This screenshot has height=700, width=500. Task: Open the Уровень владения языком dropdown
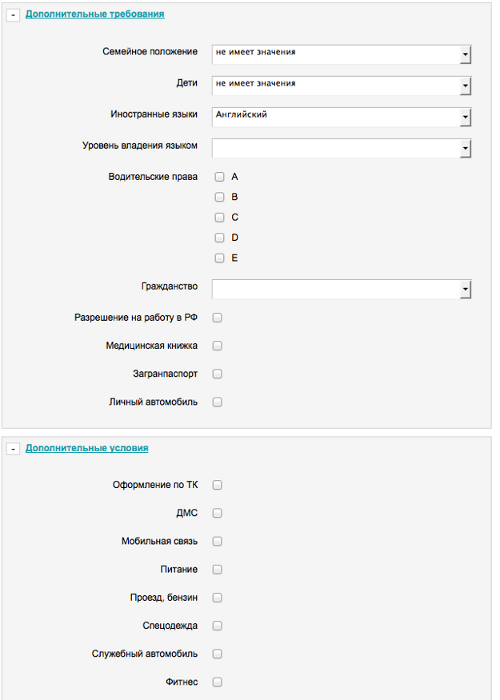pyautogui.click(x=342, y=148)
